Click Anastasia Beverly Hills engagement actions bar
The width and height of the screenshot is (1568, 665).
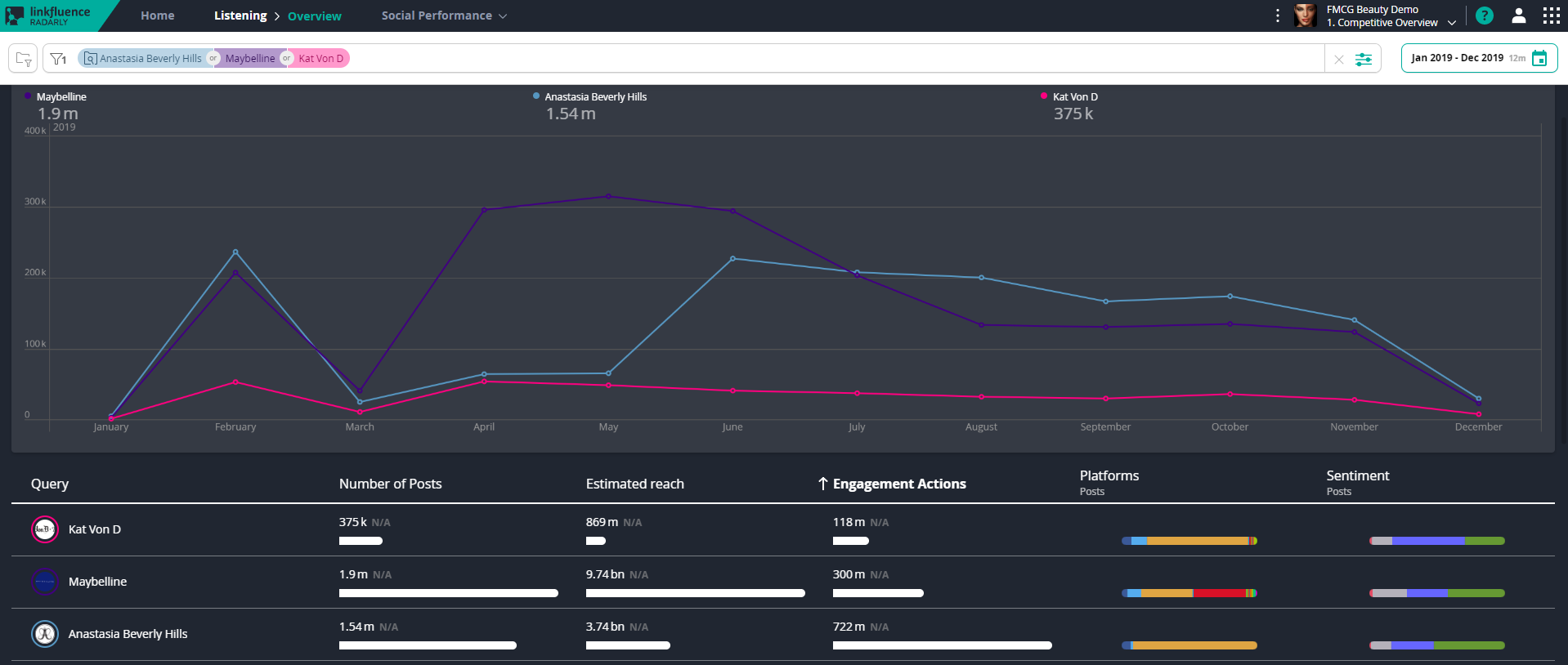[943, 645]
